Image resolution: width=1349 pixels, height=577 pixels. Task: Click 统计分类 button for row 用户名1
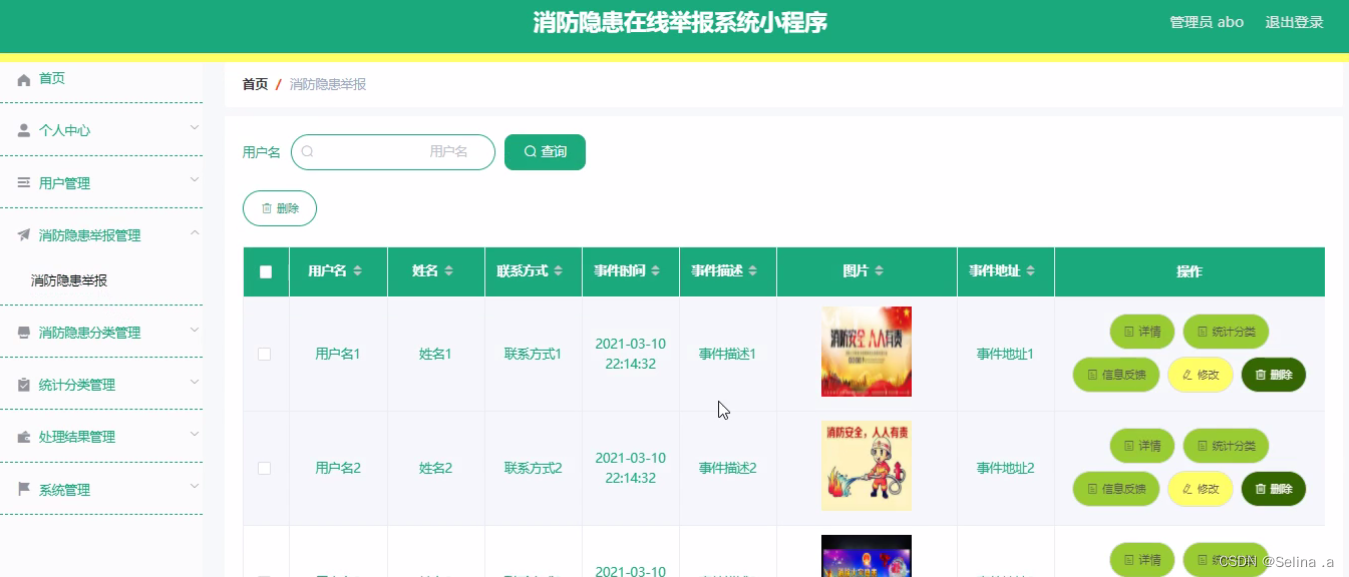point(1226,331)
